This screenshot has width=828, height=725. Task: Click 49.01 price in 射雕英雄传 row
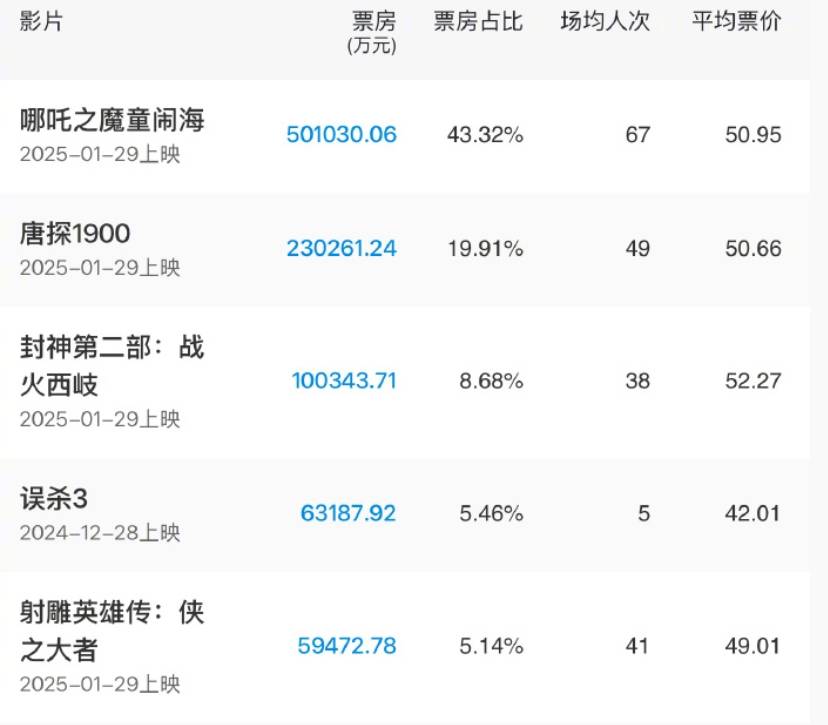coord(753,646)
